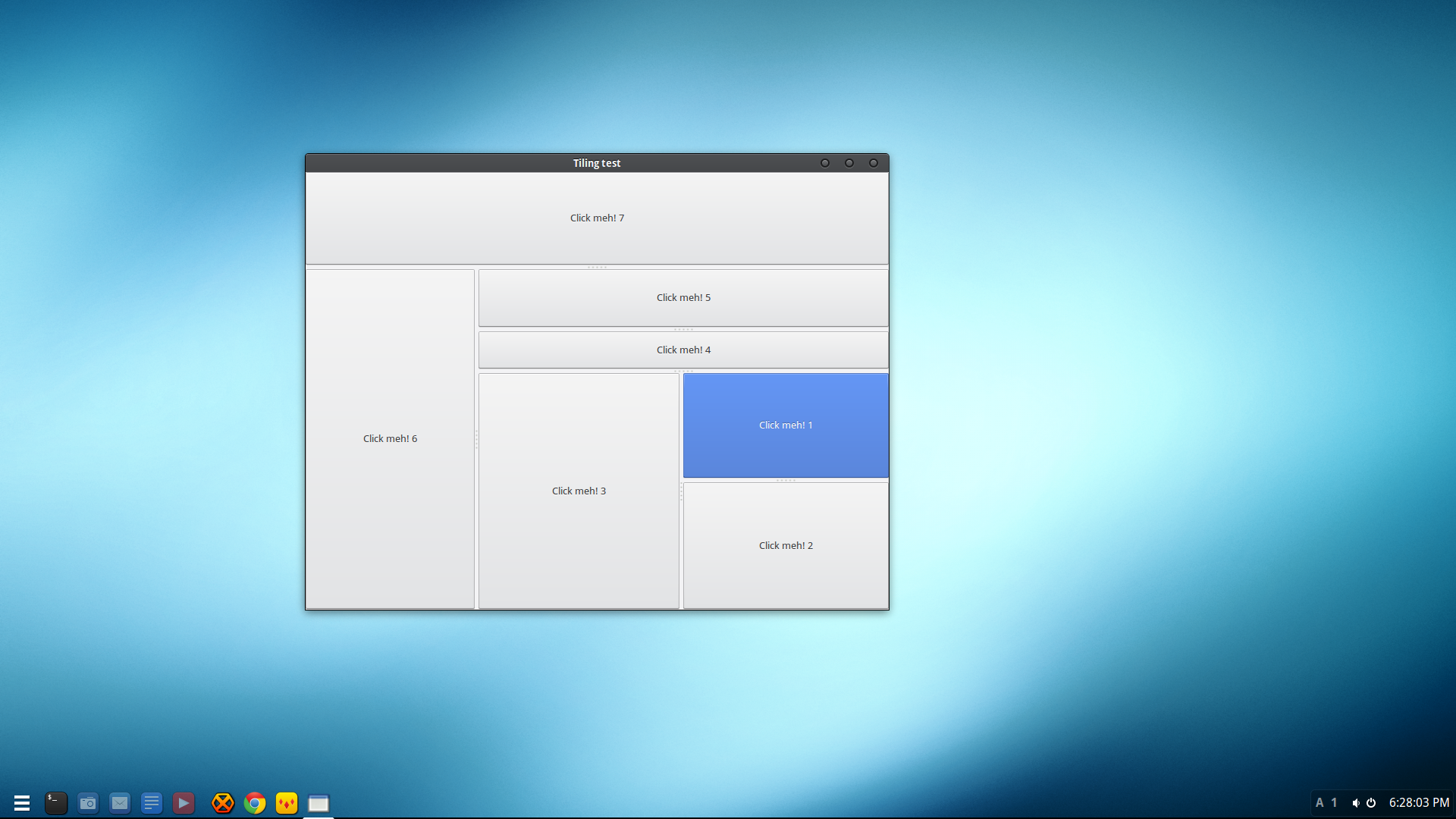Click the splitter handle below button 4
The height and width of the screenshot is (819, 1456).
(683, 371)
